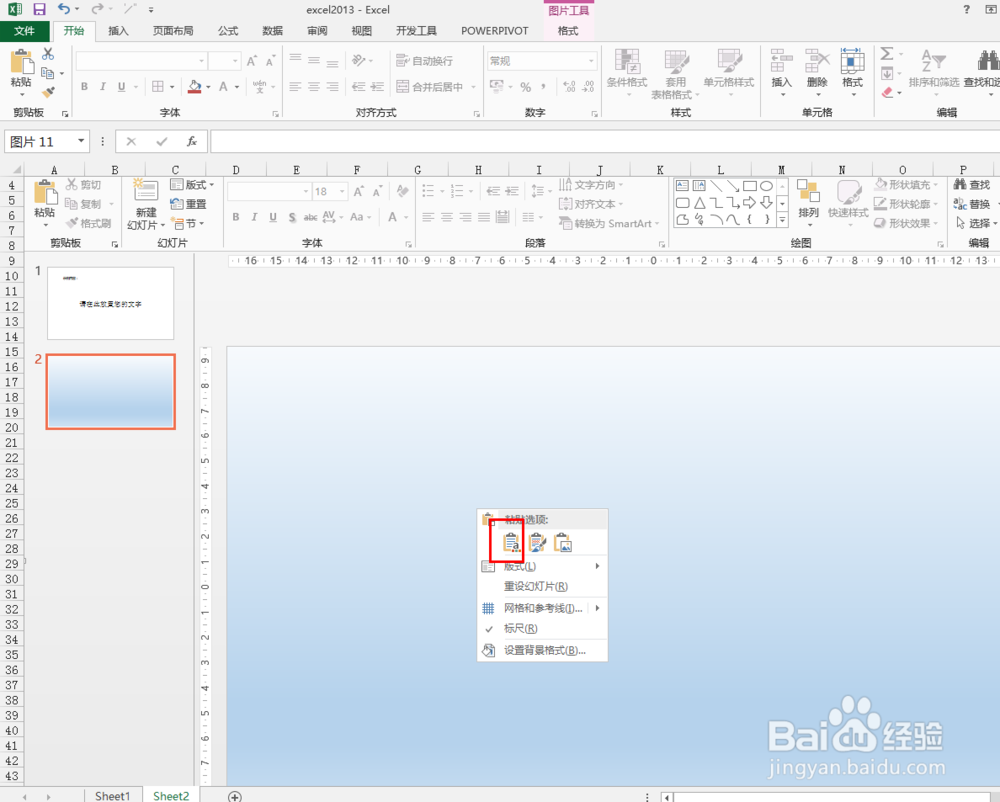Toggle PowerPoint text shadow S button
Image resolution: width=1000 pixels, height=802 pixels.
click(x=292, y=217)
